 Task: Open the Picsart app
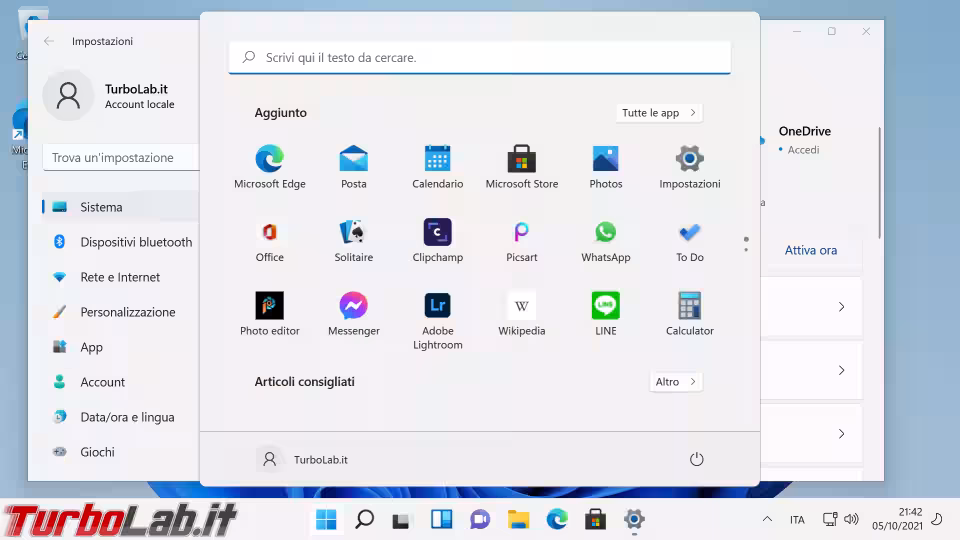pyautogui.click(x=522, y=240)
